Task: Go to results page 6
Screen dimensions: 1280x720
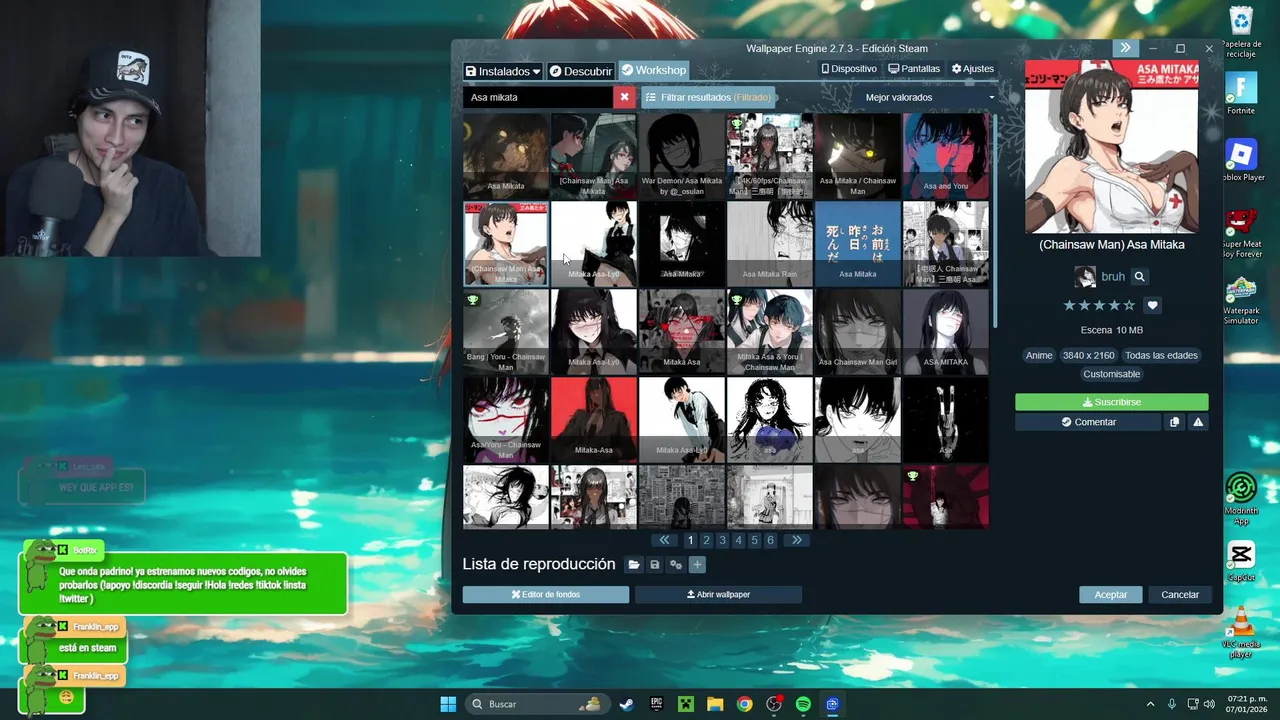Action: 770,540
